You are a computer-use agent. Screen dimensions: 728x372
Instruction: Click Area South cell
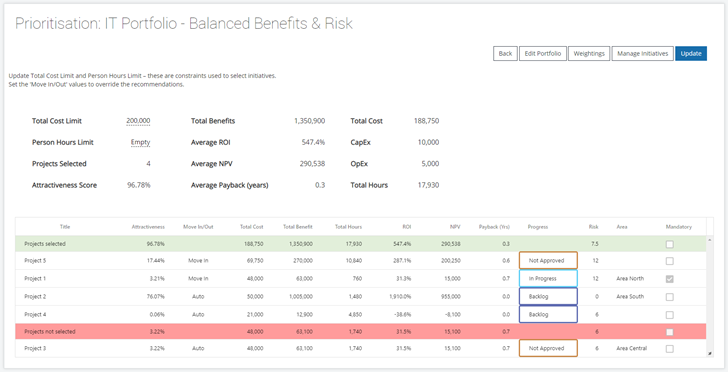point(630,296)
